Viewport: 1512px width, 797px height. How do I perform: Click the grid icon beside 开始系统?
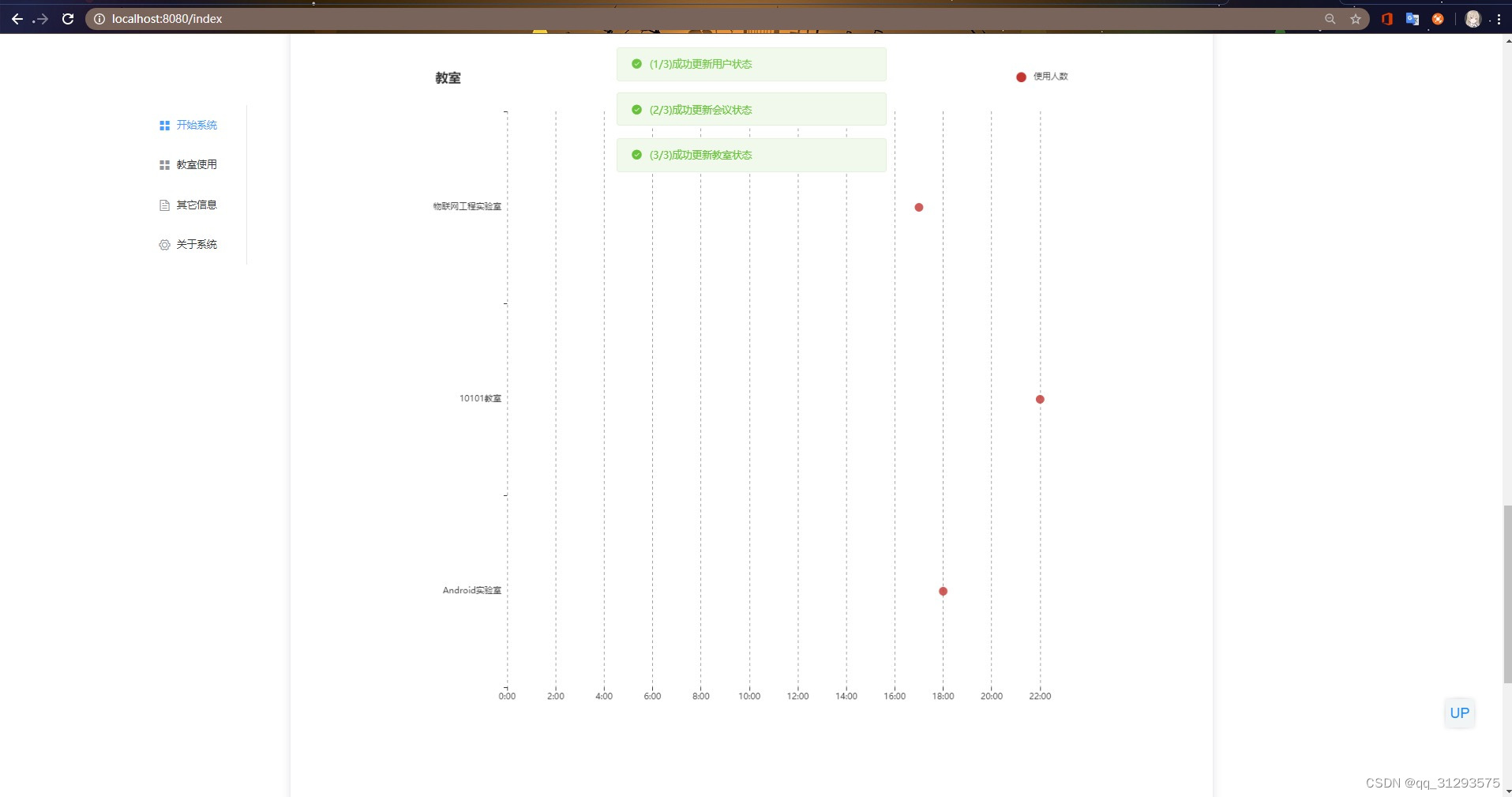(x=164, y=126)
